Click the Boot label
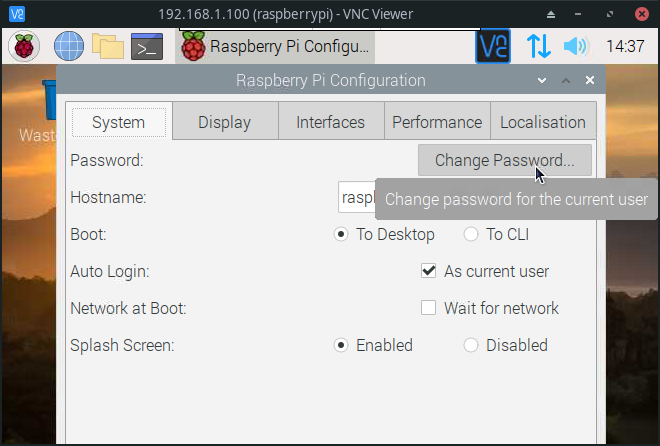The image size is (660, 446). coord(88,234)
